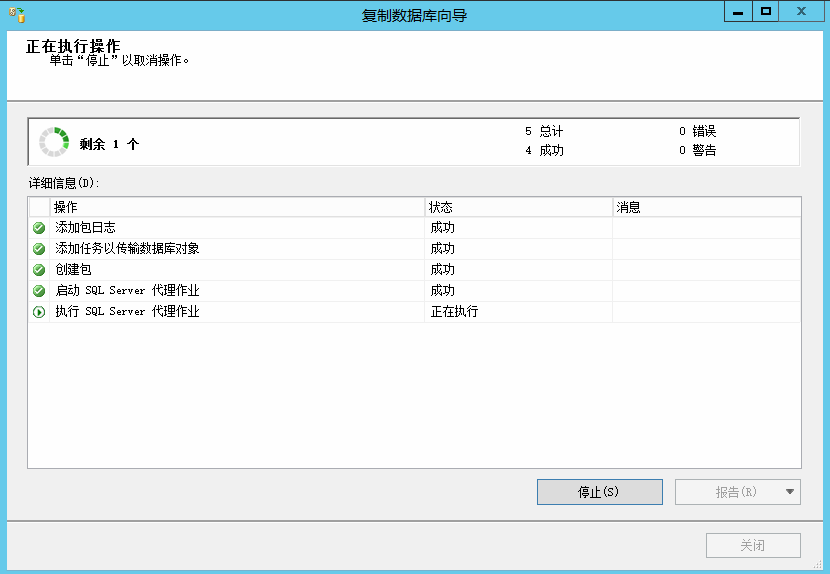The width and height of the screenshot is (830, 574).
Task: Click the green check icon beside 创建包
Action: click(x=39, y=270)
